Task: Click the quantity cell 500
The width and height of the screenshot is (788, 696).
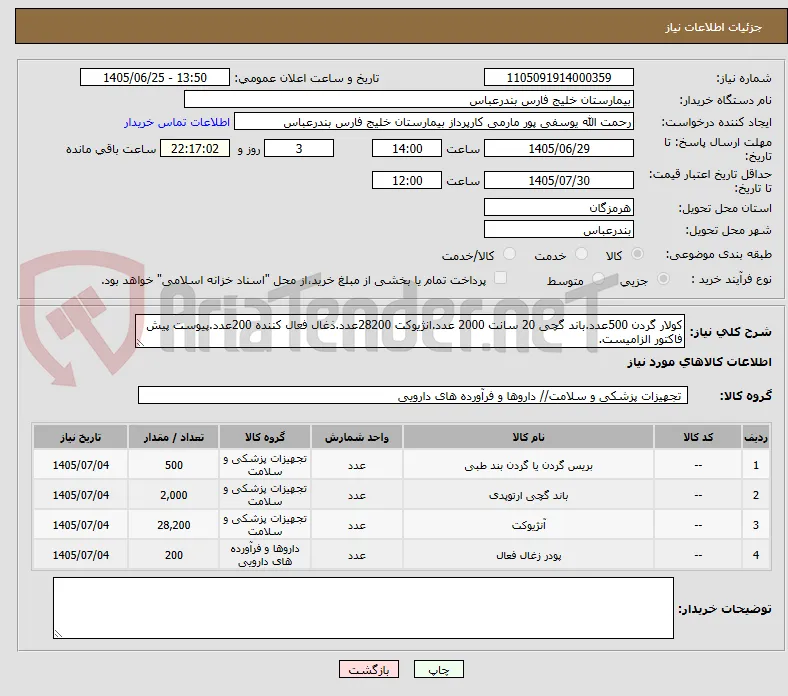Action: (x=173, y=465)
